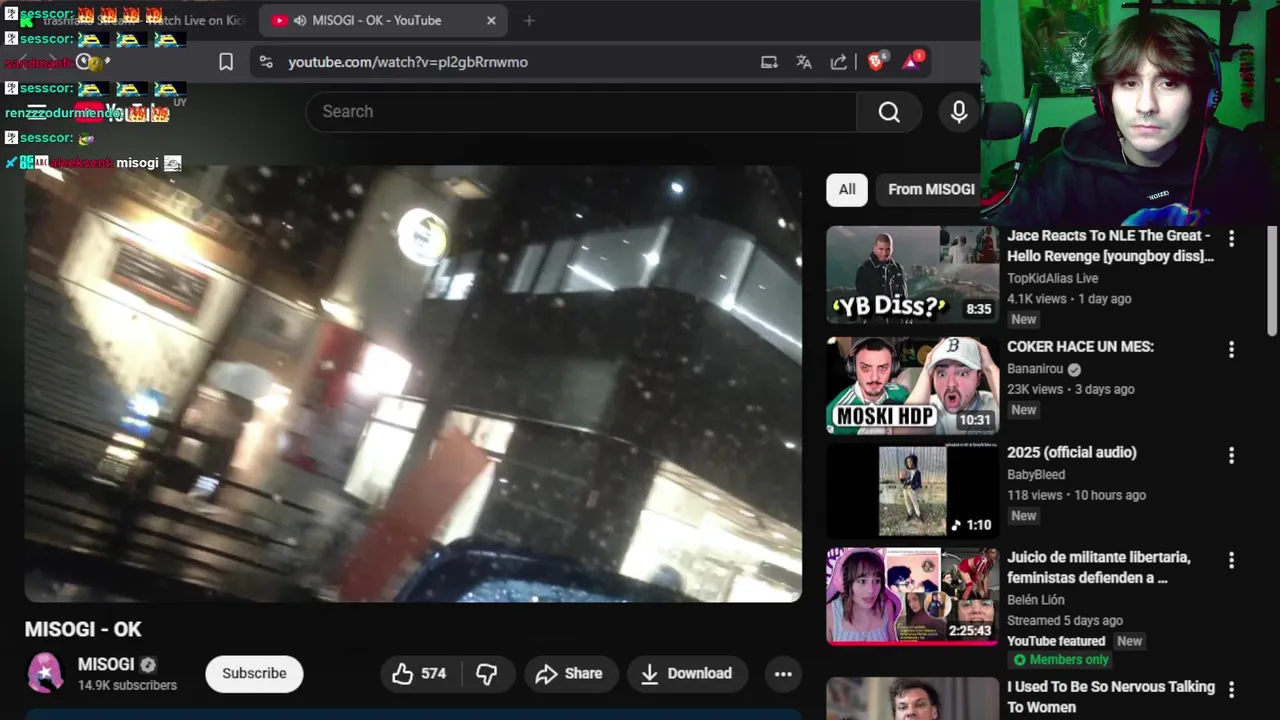The width and height of the screenshot is (1280, 720).
Task: Click the 14.9K subscribers text
Action: pos(127,686)
